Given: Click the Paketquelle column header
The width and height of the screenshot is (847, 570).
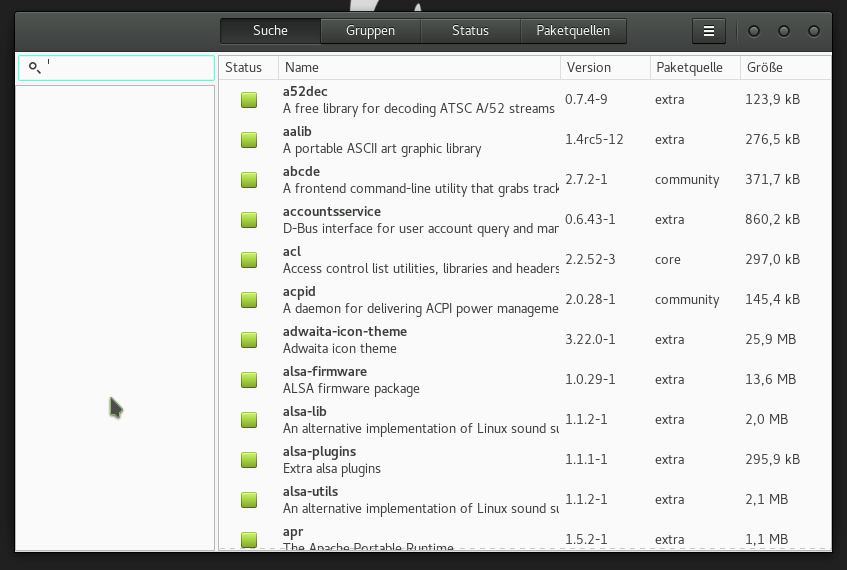Looking at the screenshot, I should tap(693, 68).
